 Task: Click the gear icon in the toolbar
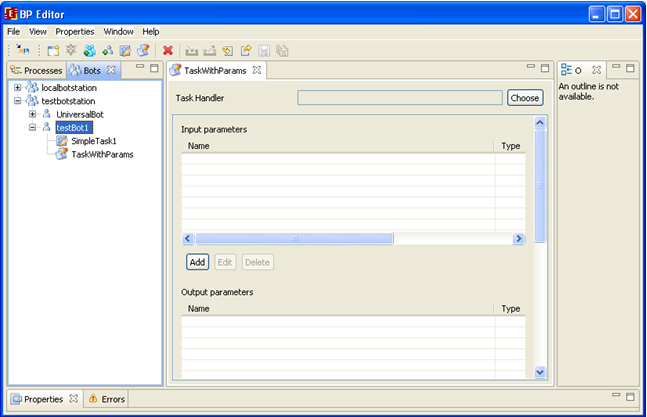[x=71, y=50]
